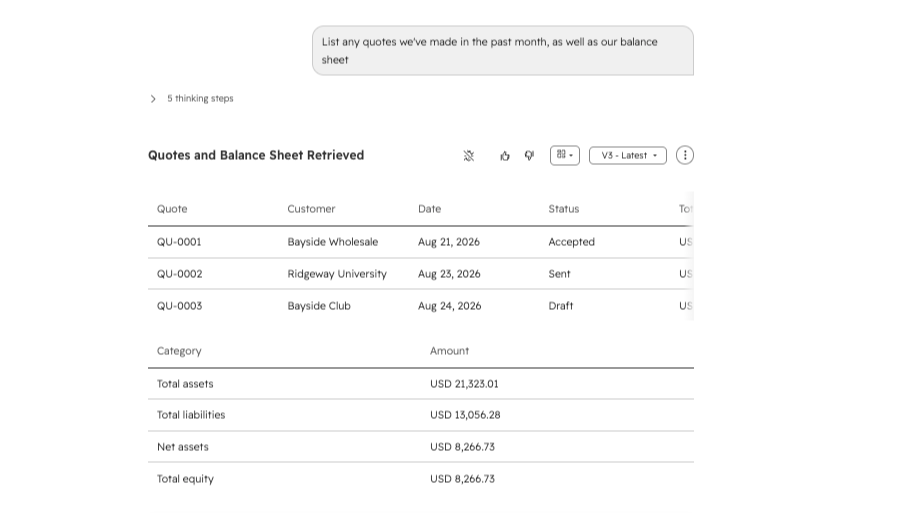The image size is (913, 513).
Task: Select the user message about quotes
Action: point(503,51)
